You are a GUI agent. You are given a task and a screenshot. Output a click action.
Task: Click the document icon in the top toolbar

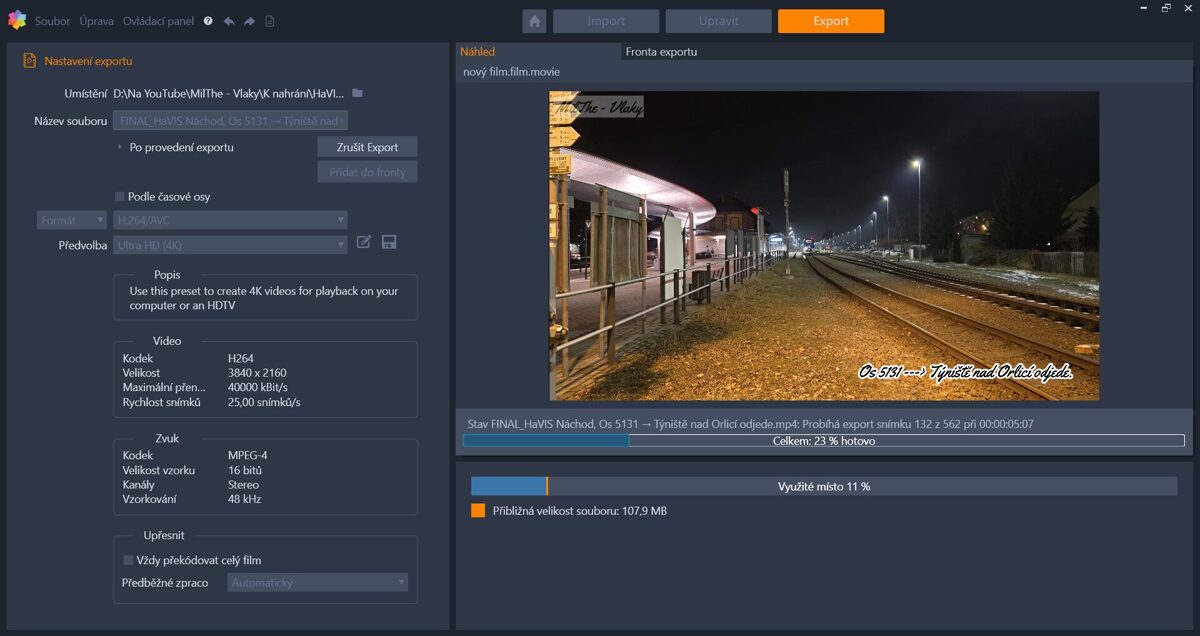(269, 20)
